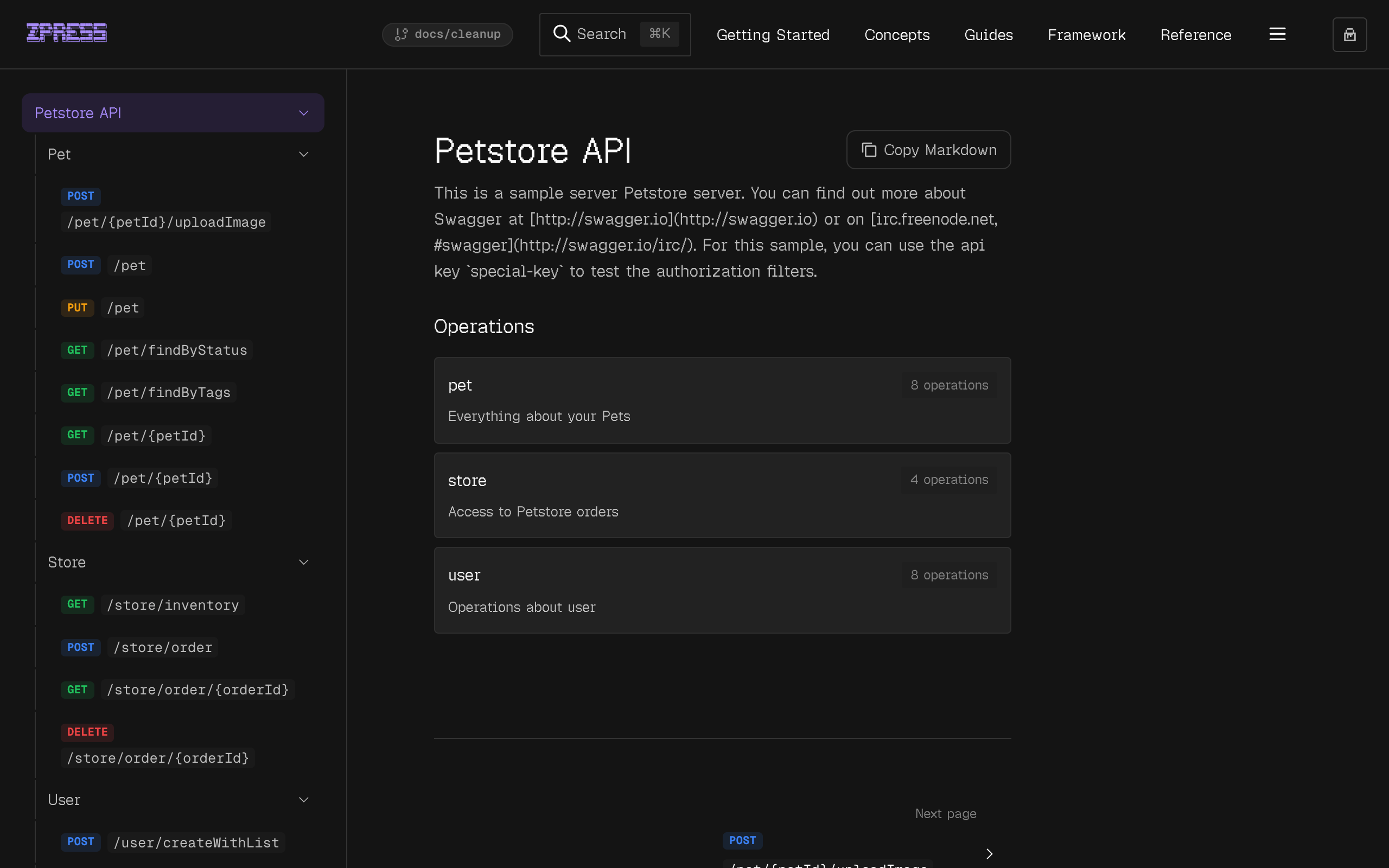The height and width of the screenshot is (868, 1389).
Task: Click the Petstore API sidebar title
Action: (78, 113)
